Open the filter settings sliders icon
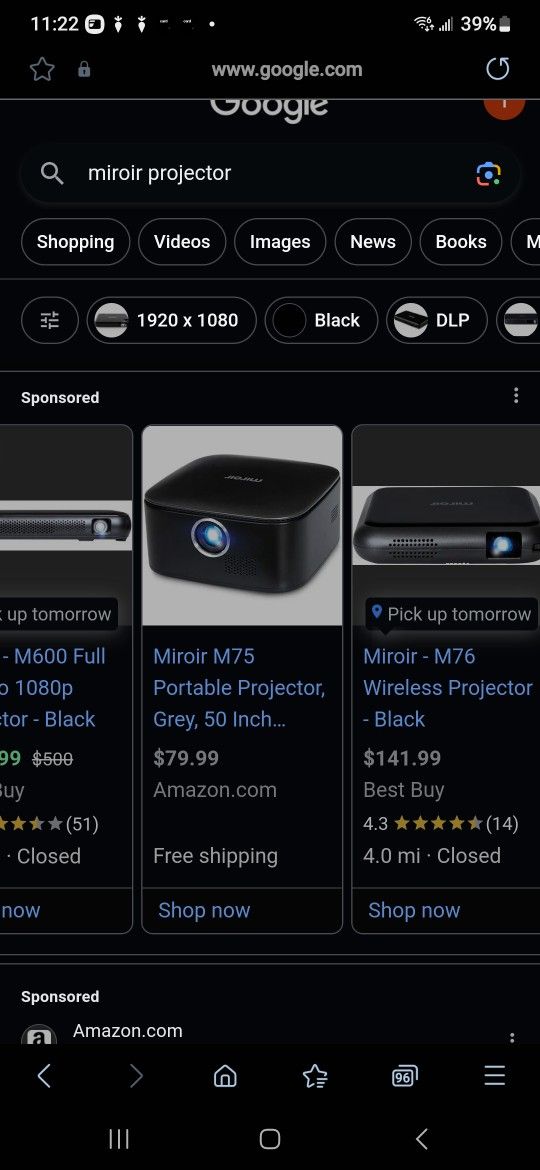Viewport: 540px width, 1170px height. coord(50,320)
